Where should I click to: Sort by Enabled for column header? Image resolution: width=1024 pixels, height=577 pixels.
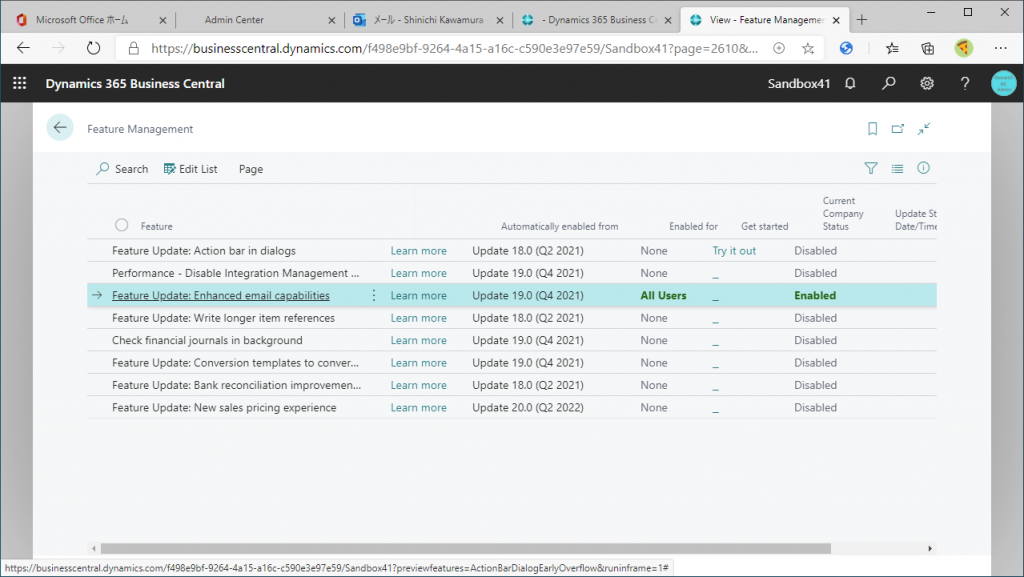tap(694, 226)
